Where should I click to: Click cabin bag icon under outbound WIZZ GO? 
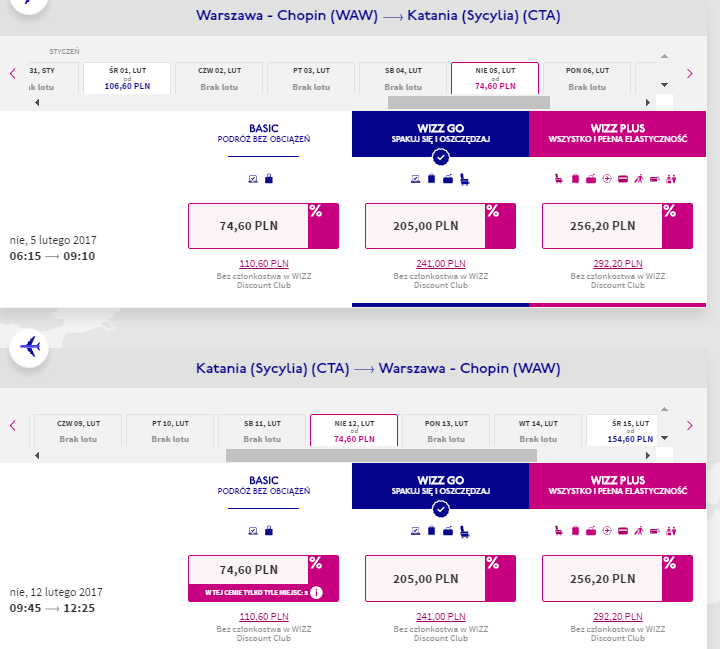point(431,179)
